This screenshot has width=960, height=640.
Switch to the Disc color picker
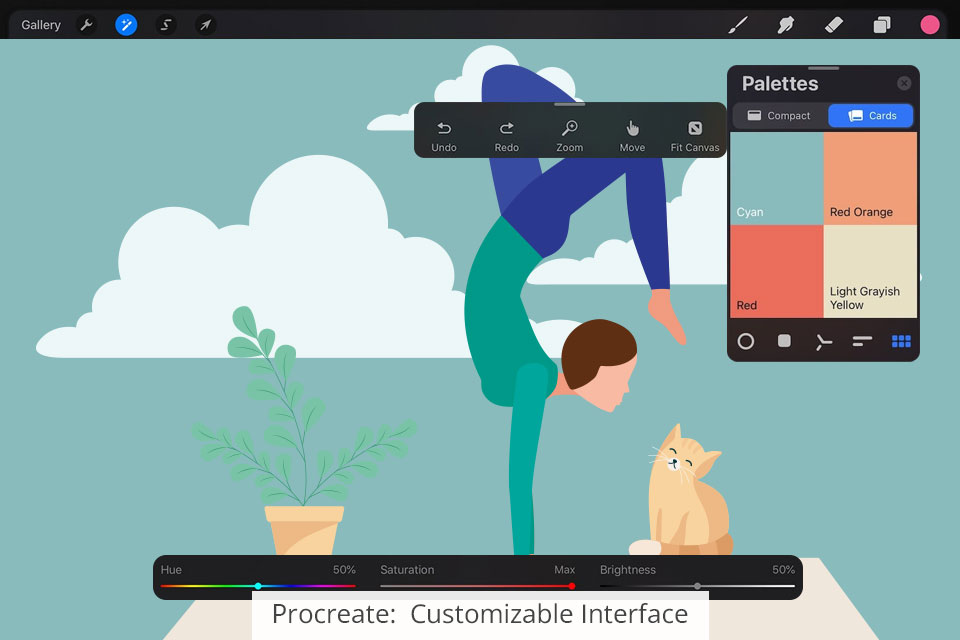[x=746, y=341]
